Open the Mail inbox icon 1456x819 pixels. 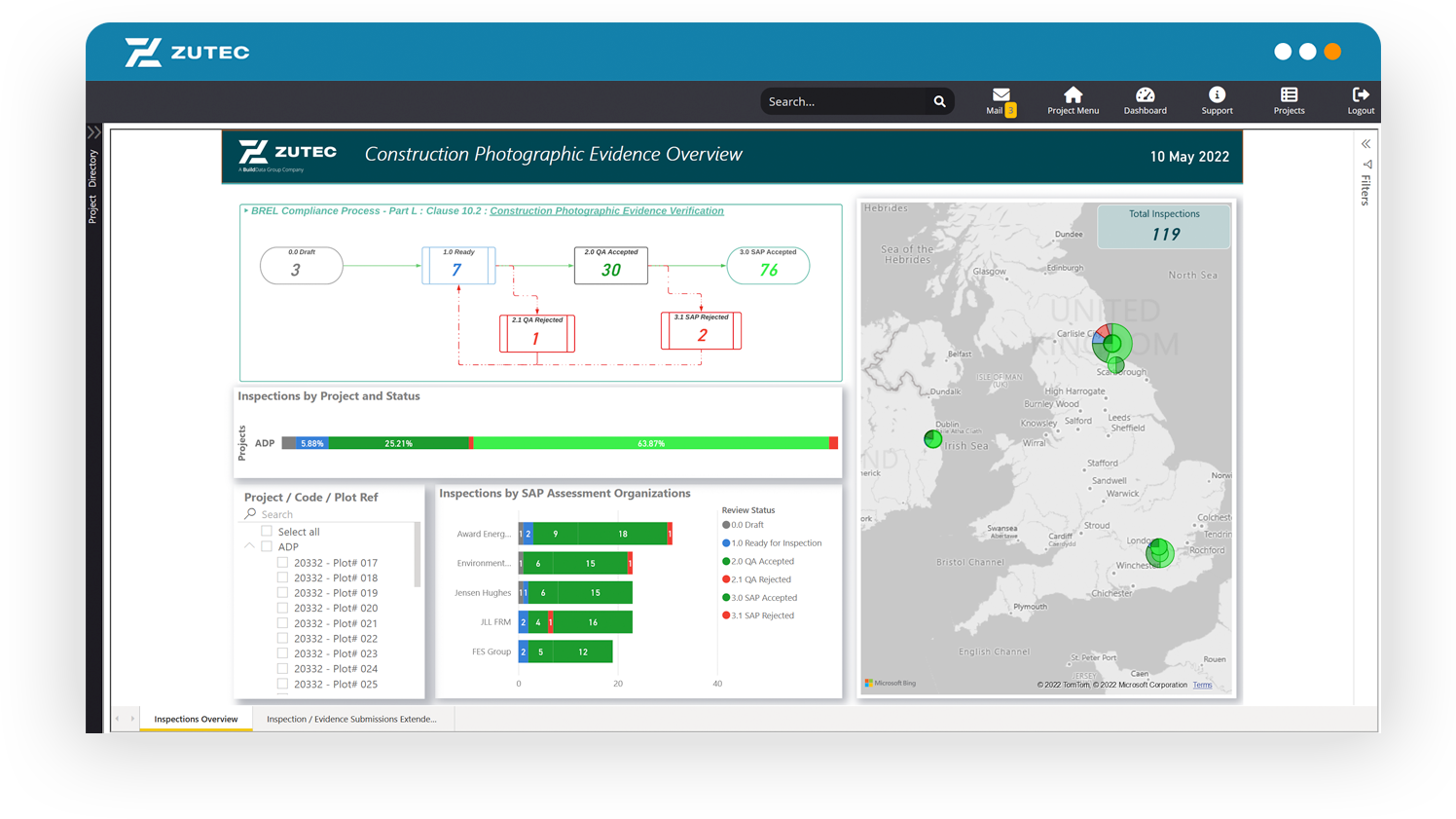(x=1001, y=95)
